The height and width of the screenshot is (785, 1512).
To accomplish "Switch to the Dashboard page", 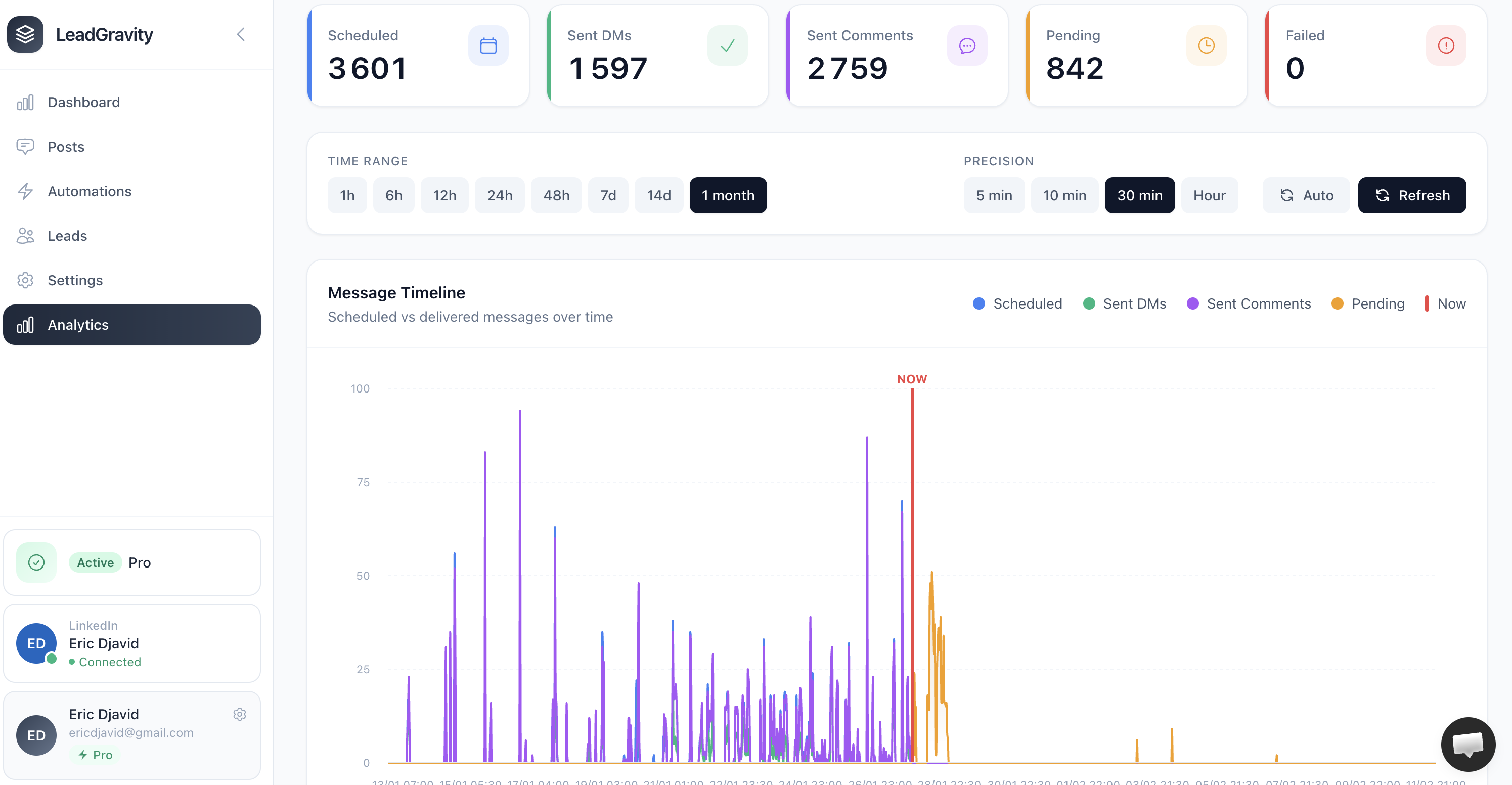I will [83, 102].
